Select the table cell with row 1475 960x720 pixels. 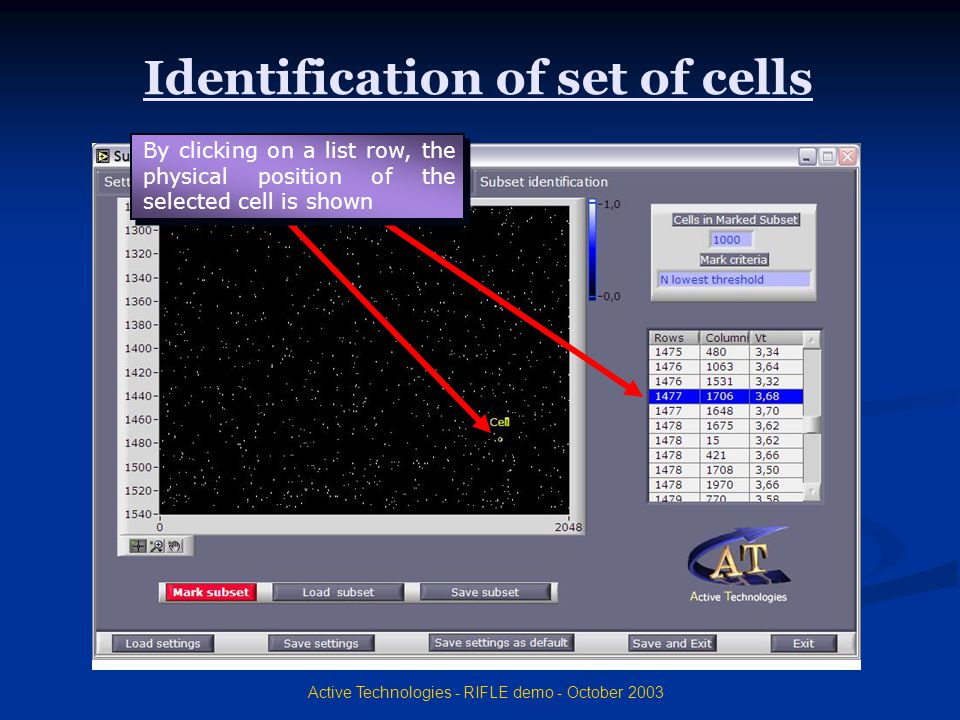(674, 352)
